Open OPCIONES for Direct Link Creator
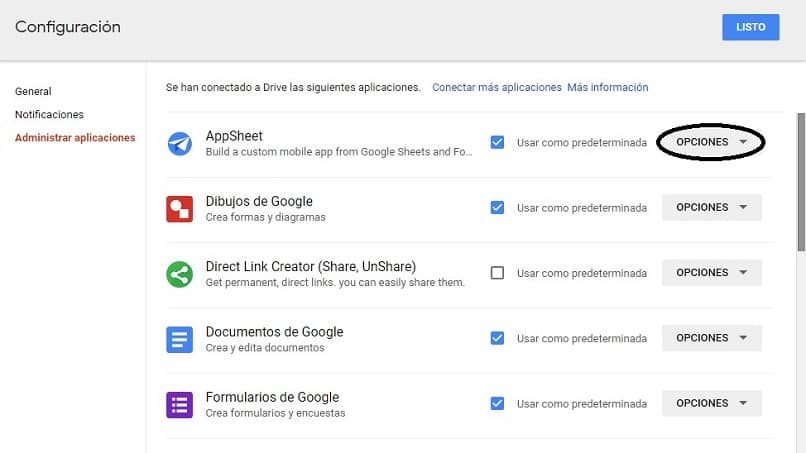806x453 pixels. pyautogui.click(x=711, y=273)
